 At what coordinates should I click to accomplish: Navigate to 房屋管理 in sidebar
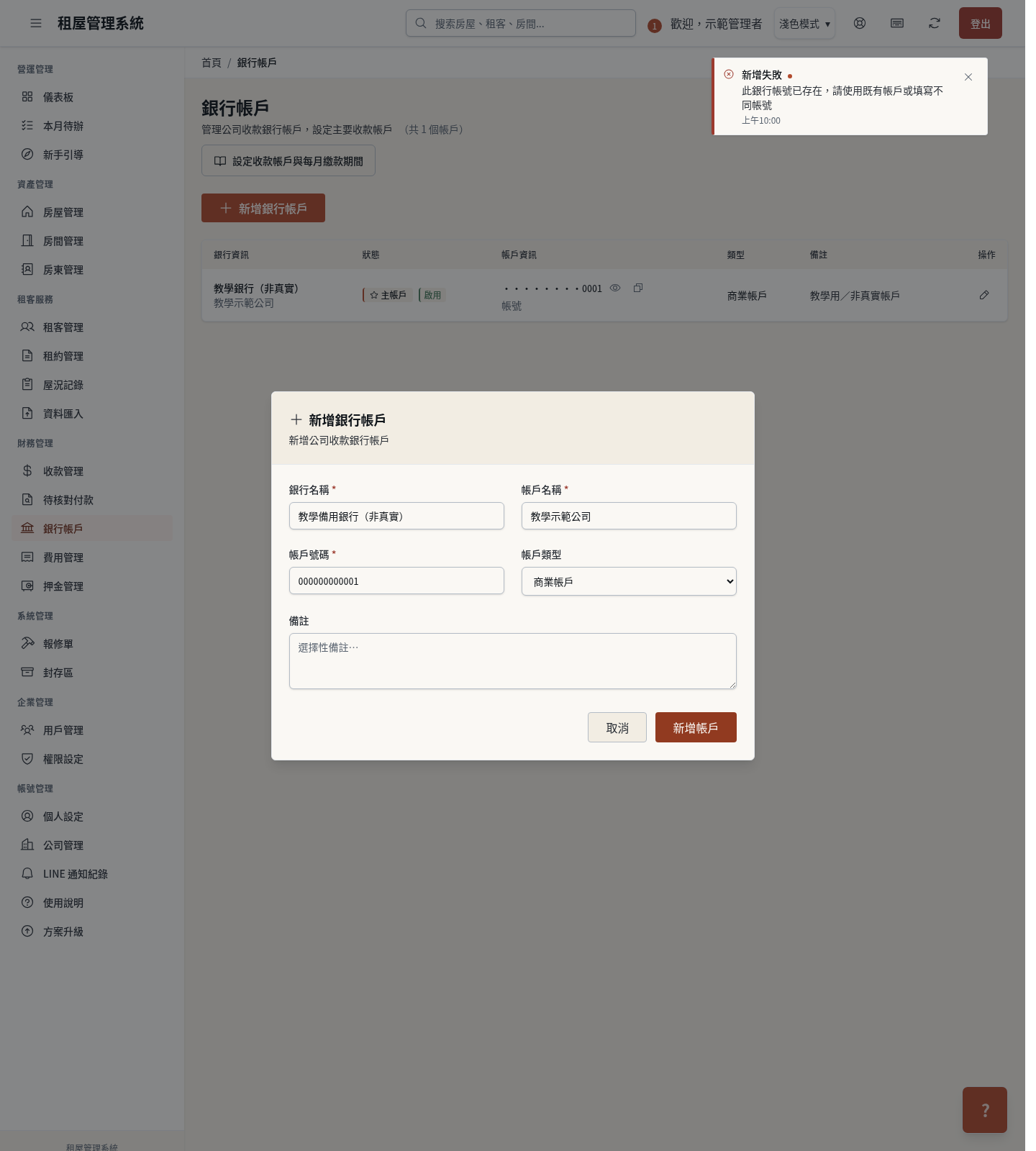tap(92, 212)
